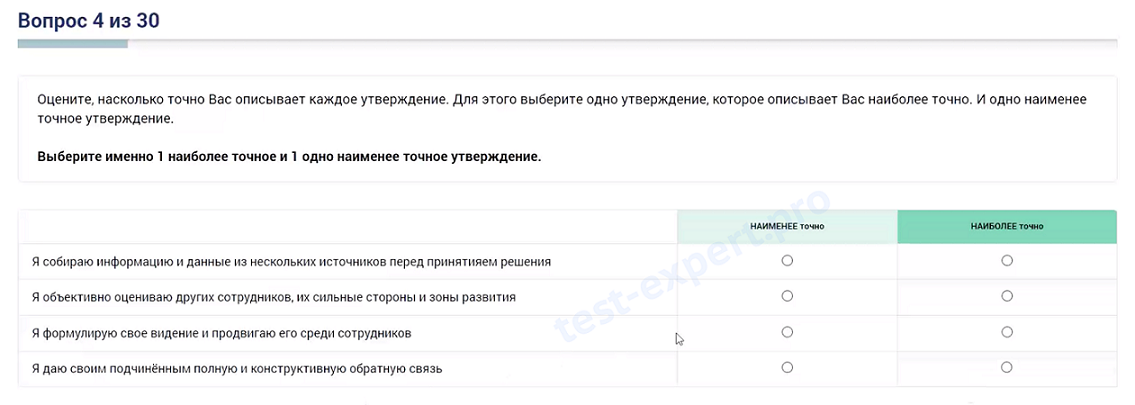Click the statement text 'Я собираю информацию и данные'
The image size is (1135, 405).
pyautogui.click(x=291, y=262)
